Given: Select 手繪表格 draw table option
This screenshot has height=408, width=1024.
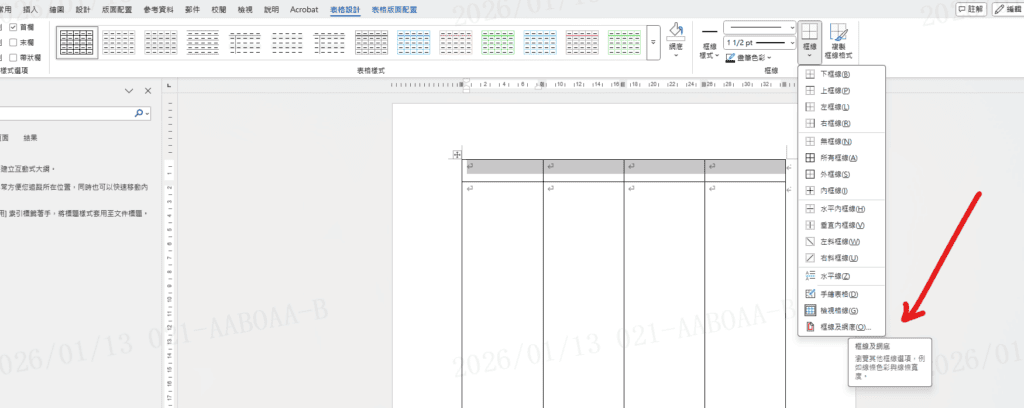Looking at the screenshot, I should [839, 294].
